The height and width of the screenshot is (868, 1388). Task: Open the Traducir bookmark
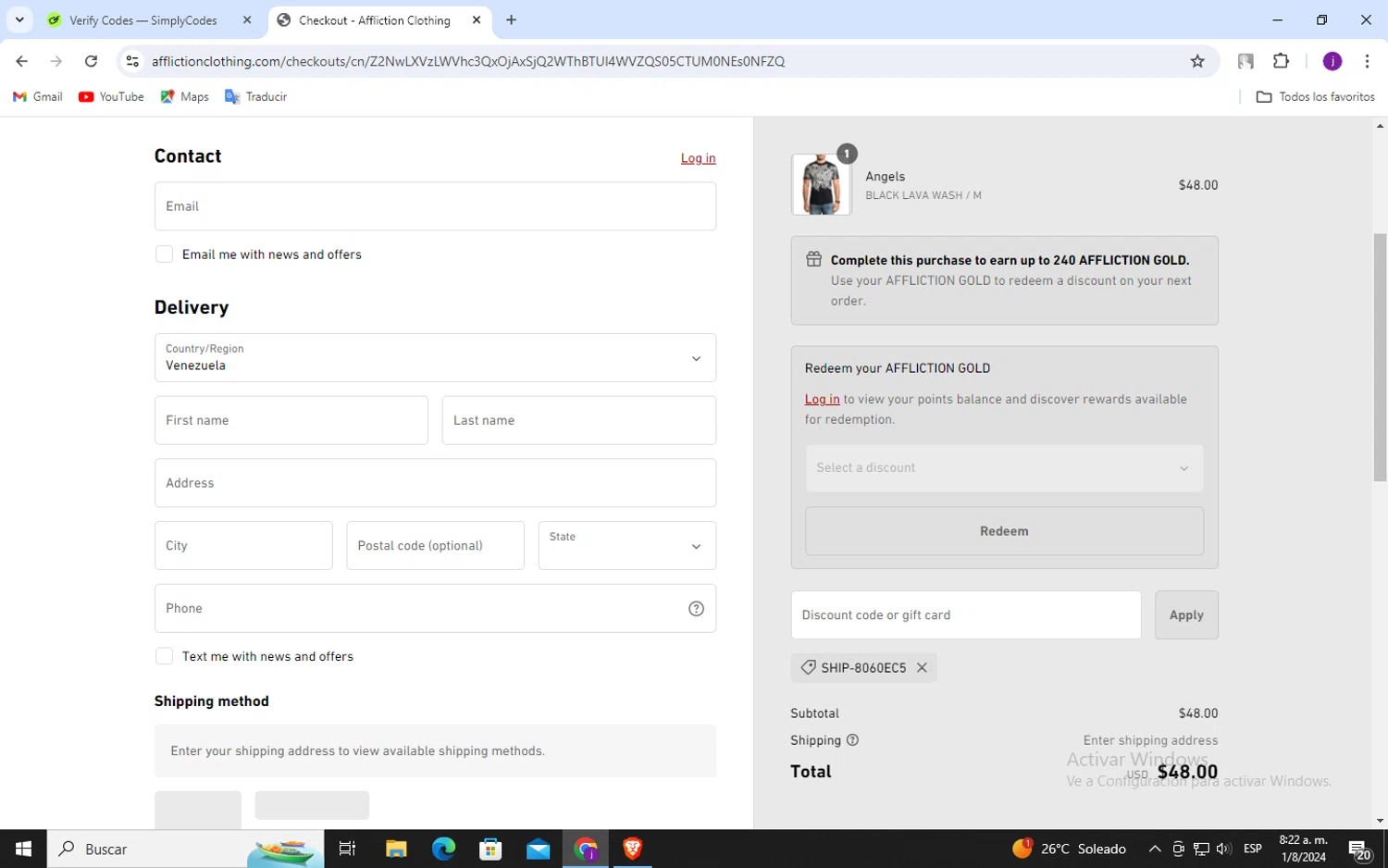(256, 96)
